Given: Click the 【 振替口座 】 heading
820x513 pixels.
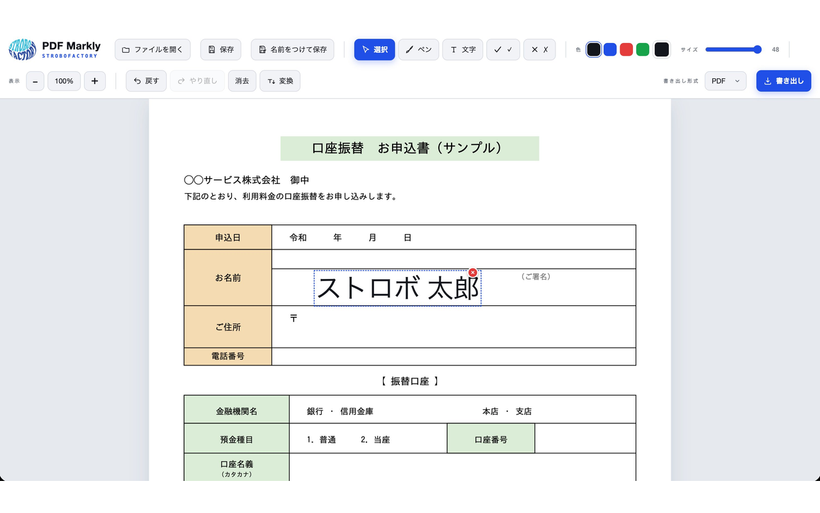Looking at the screenshot, I should pos(409,381).
